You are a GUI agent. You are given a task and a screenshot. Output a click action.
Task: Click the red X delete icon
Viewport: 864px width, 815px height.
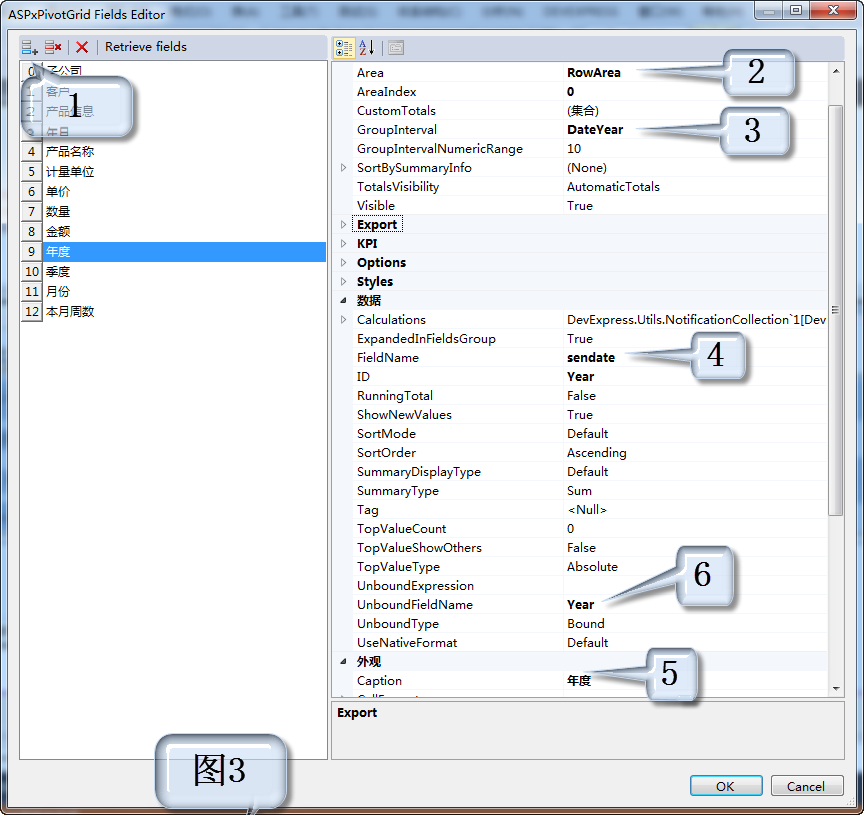82,47
